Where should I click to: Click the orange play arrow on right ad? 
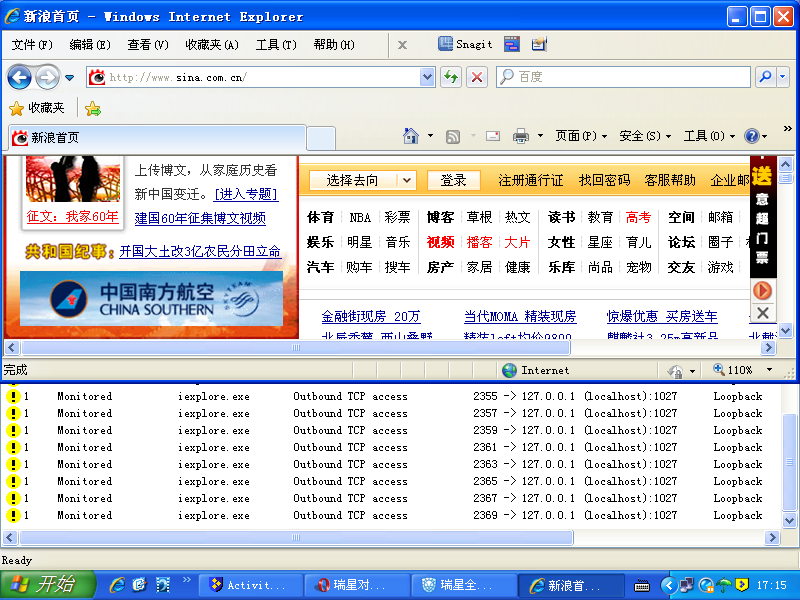pyautogui.click(x=762, y=290)
